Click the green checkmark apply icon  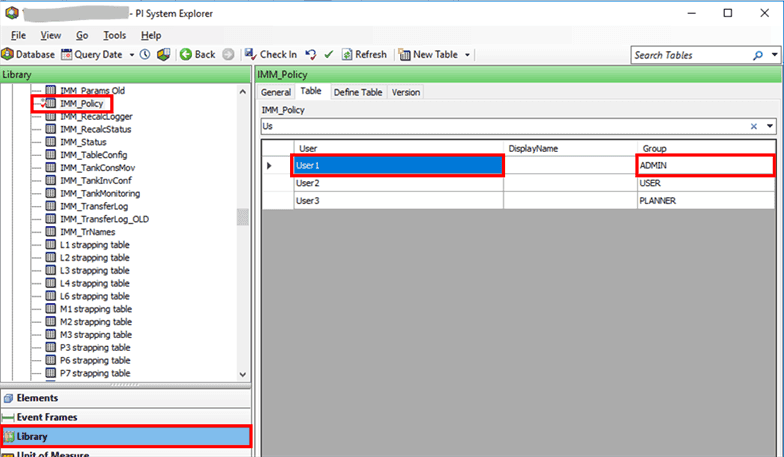click(328, 54)
